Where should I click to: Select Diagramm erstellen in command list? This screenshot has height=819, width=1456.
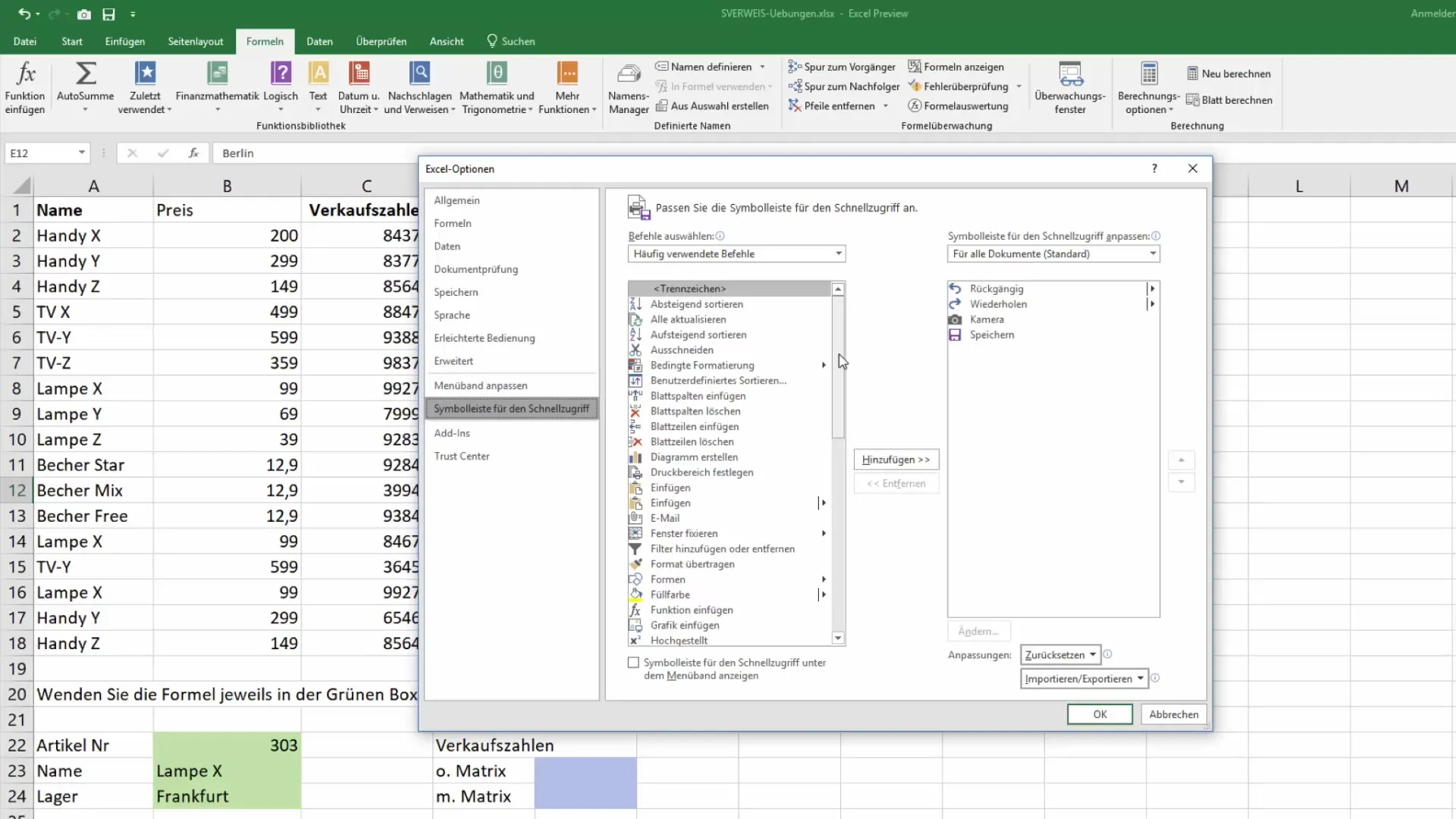pyautogui.click(x=730, y=457)
